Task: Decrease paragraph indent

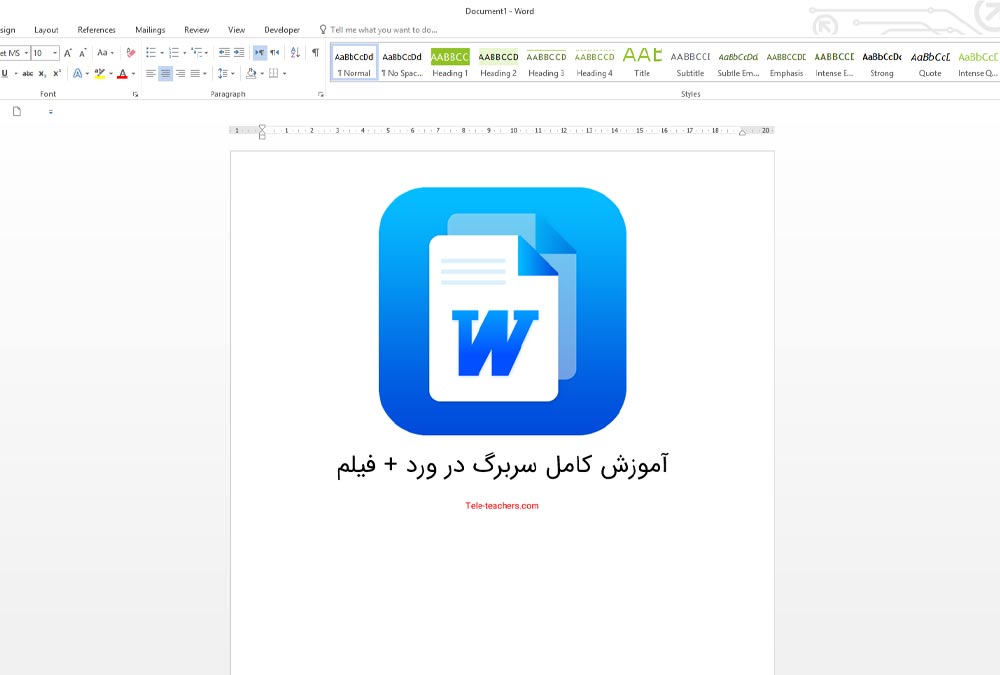Action: pyautogui.click(x=224, y=53)
